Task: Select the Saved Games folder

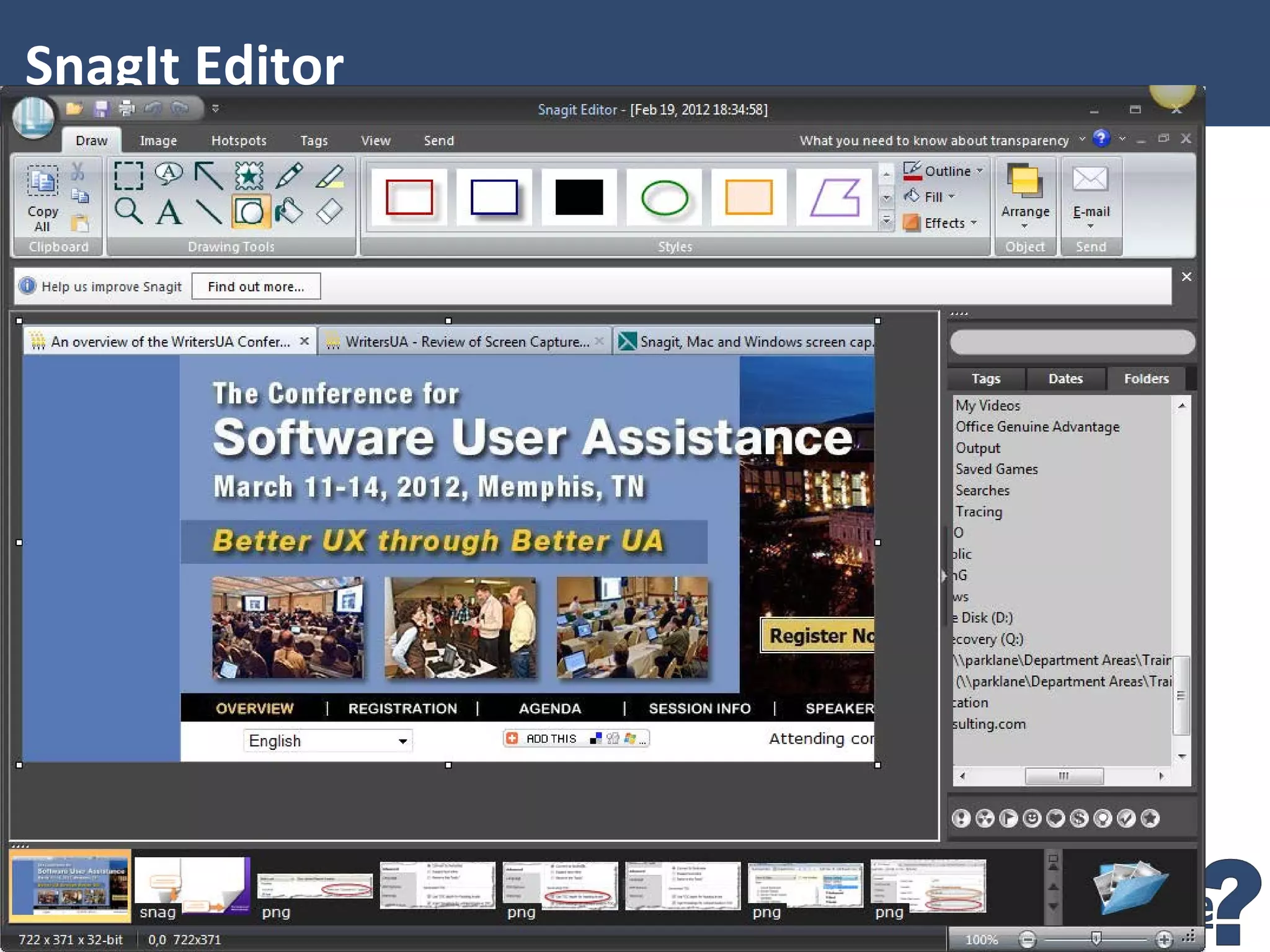Action: [x=996, y=469]
